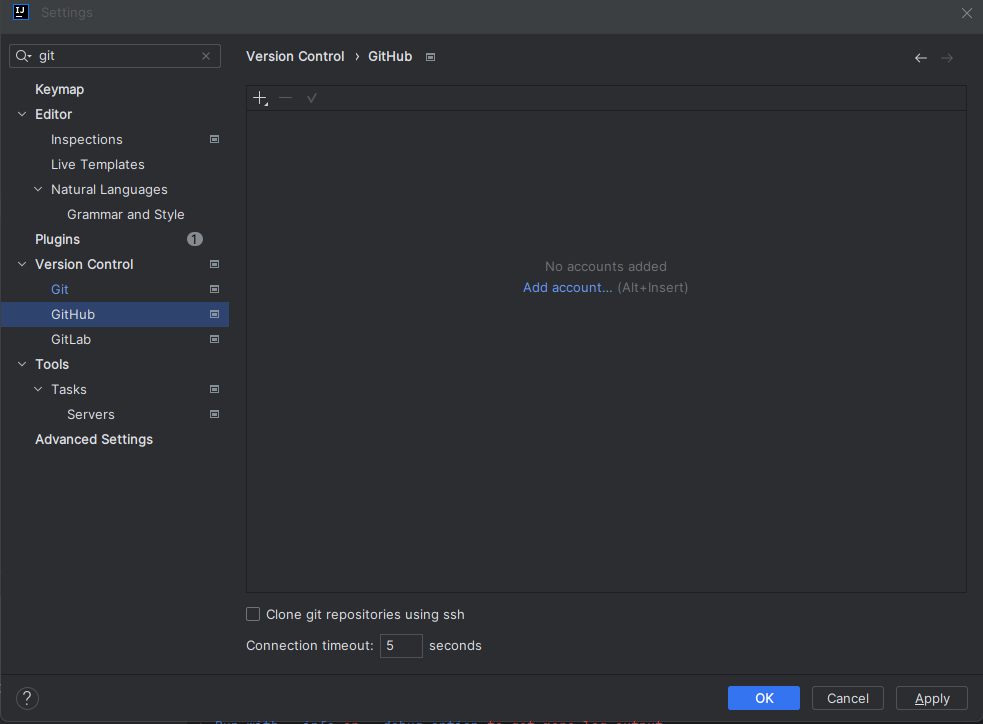The width and height of the screenshot is (983, 724).
Task: Collapse the Version Control section
Action: 22,265
